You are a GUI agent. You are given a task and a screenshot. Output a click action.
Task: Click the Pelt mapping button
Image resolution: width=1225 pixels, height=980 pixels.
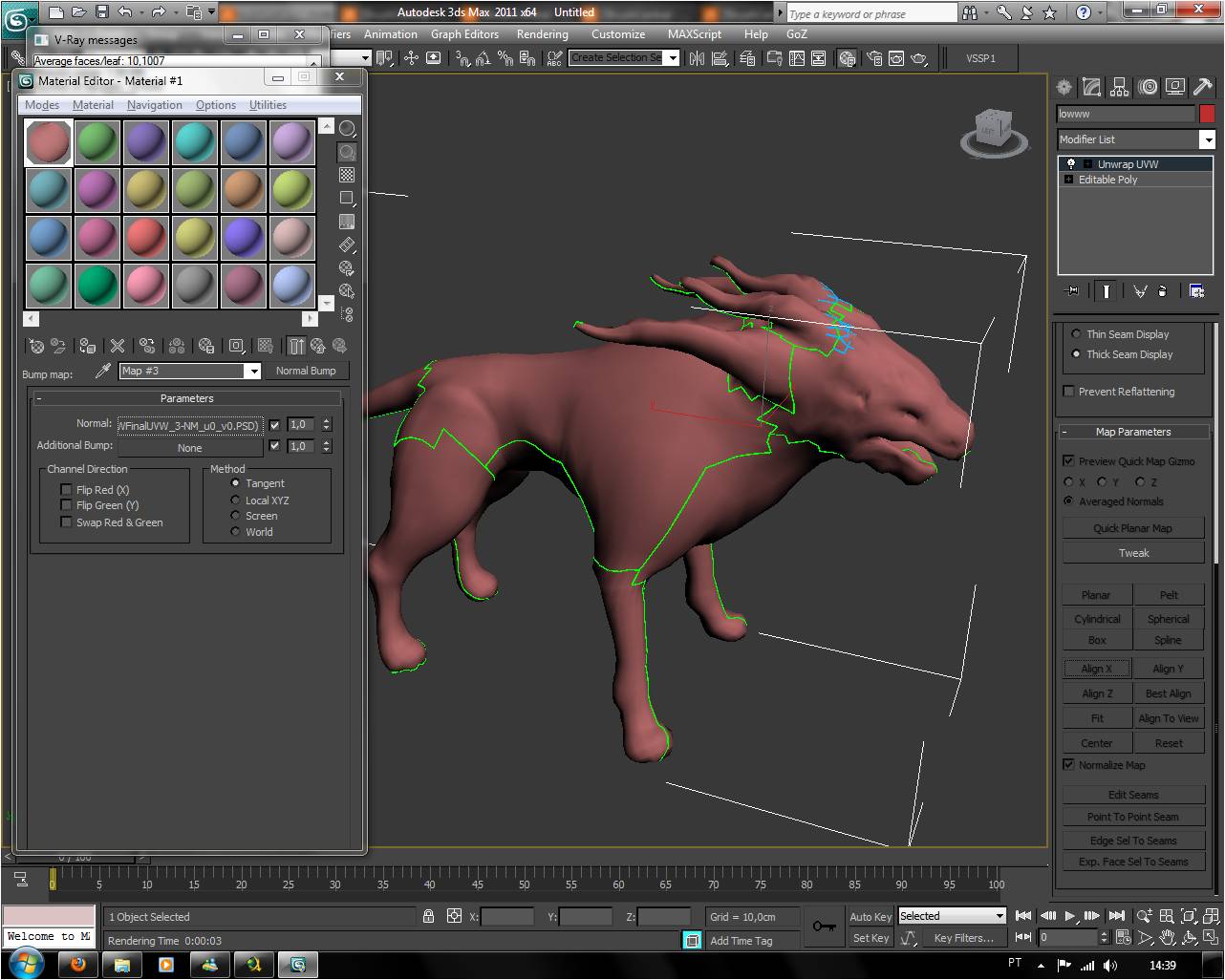point(1169,595)
